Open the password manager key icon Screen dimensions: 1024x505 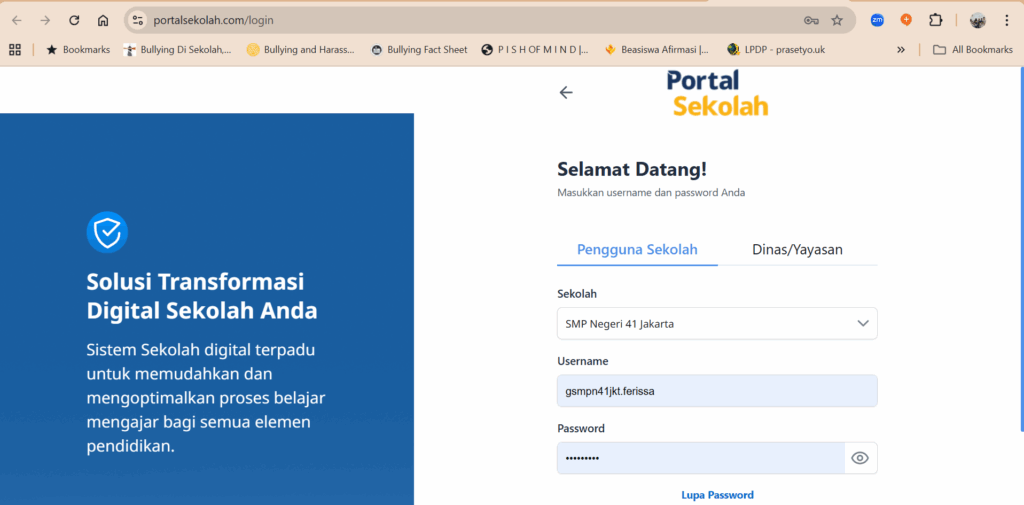pos(811,20)
